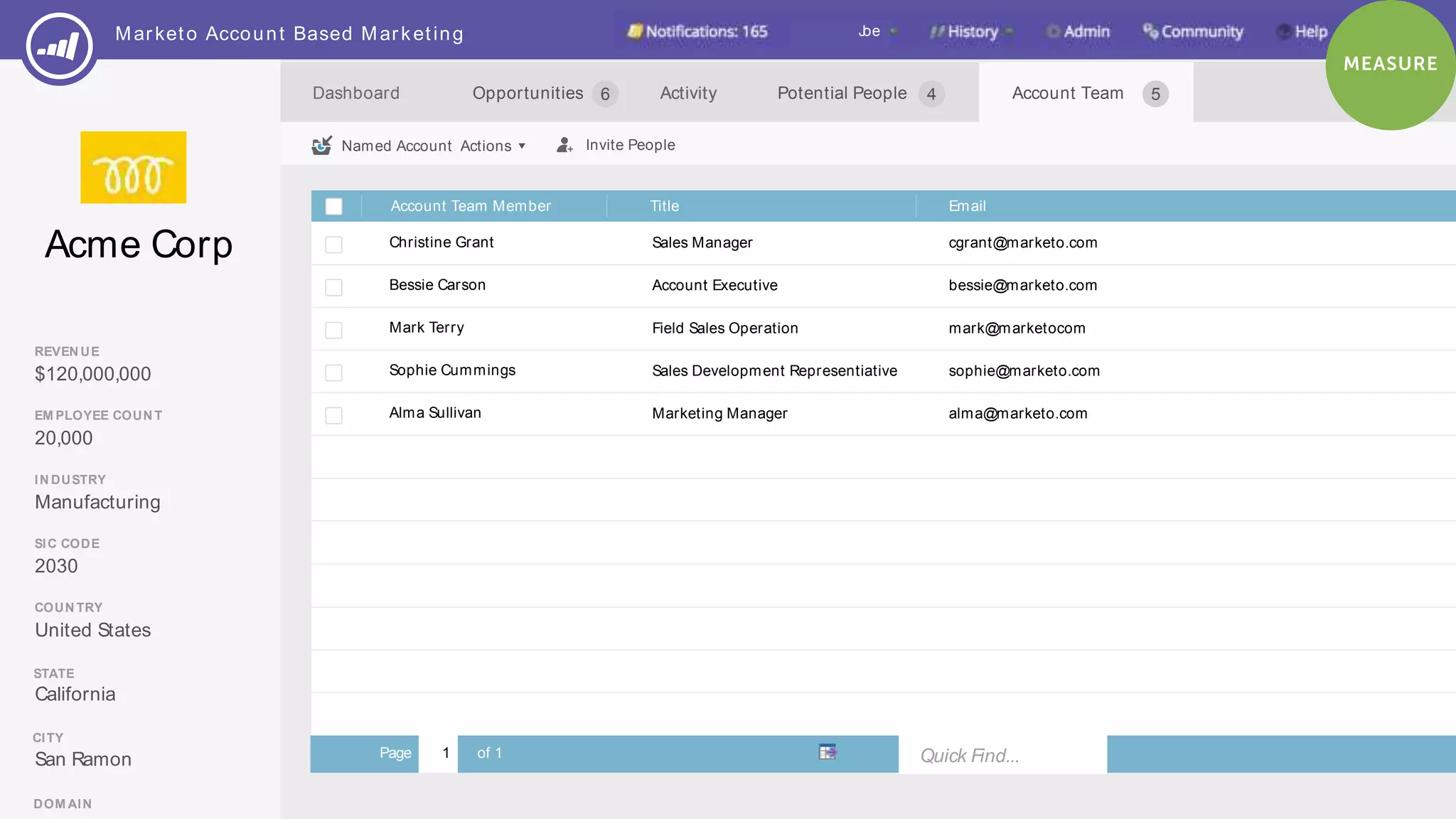Check the box for Christine Grant
The height and width of the screenshot is (819, 1456).
click(333, 245)
